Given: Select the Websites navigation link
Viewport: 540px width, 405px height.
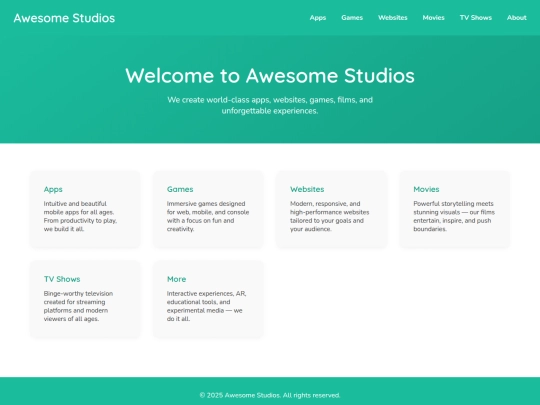Looking at the screenshot, I should tap(393, 18).
